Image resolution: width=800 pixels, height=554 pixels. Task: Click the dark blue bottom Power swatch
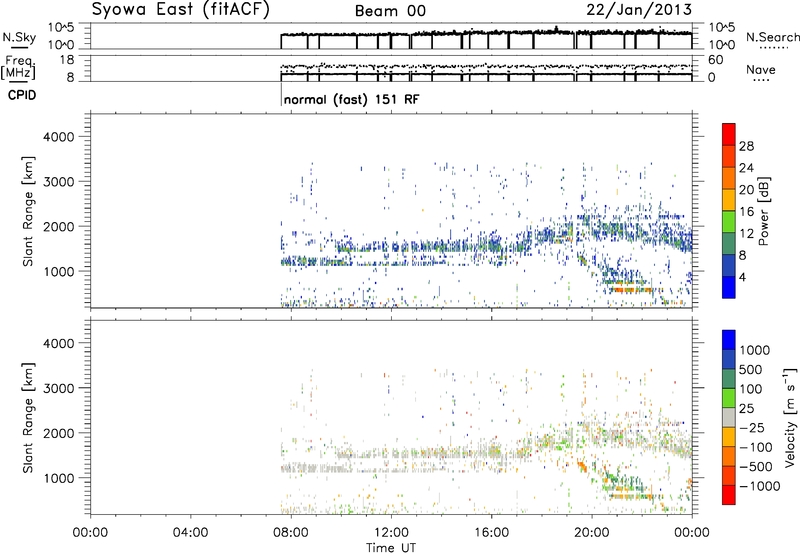pyautogui.click(x=729, y=287)
